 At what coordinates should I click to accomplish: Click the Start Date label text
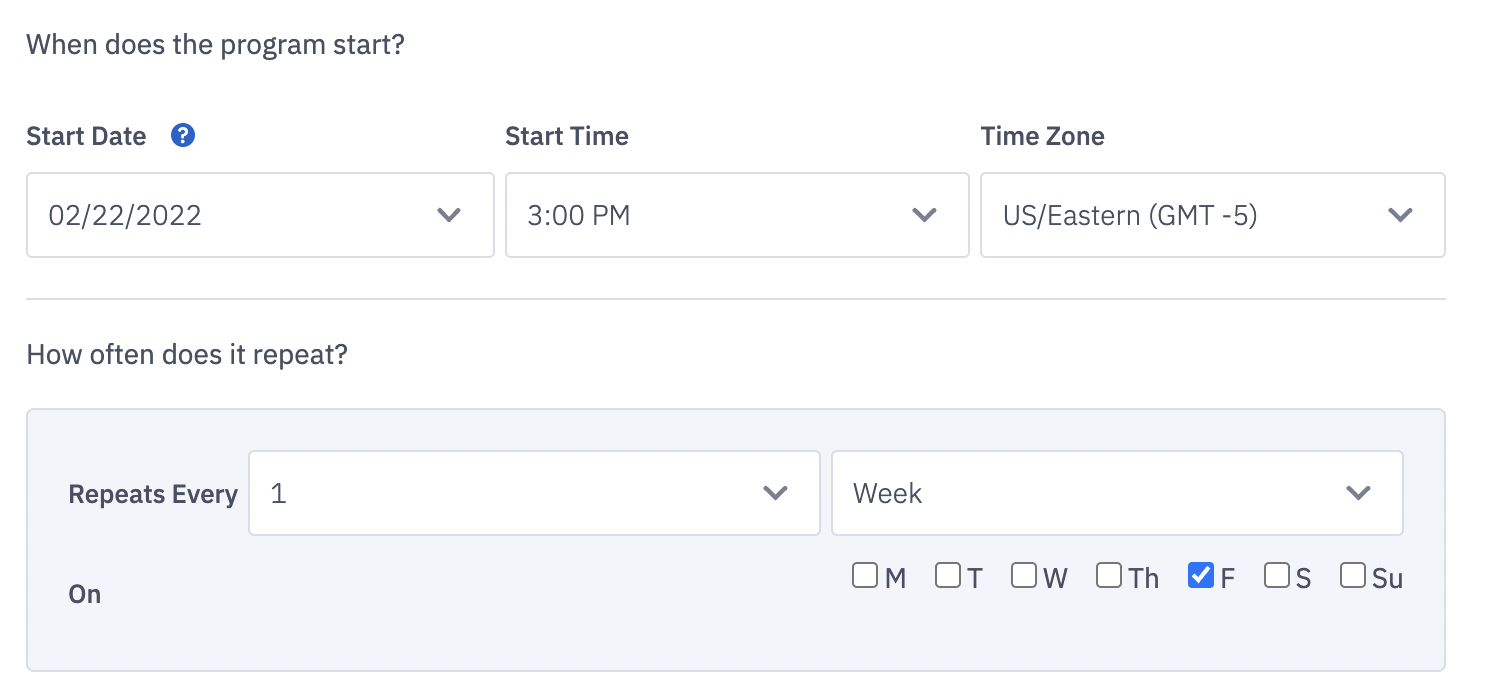(86, 136)
